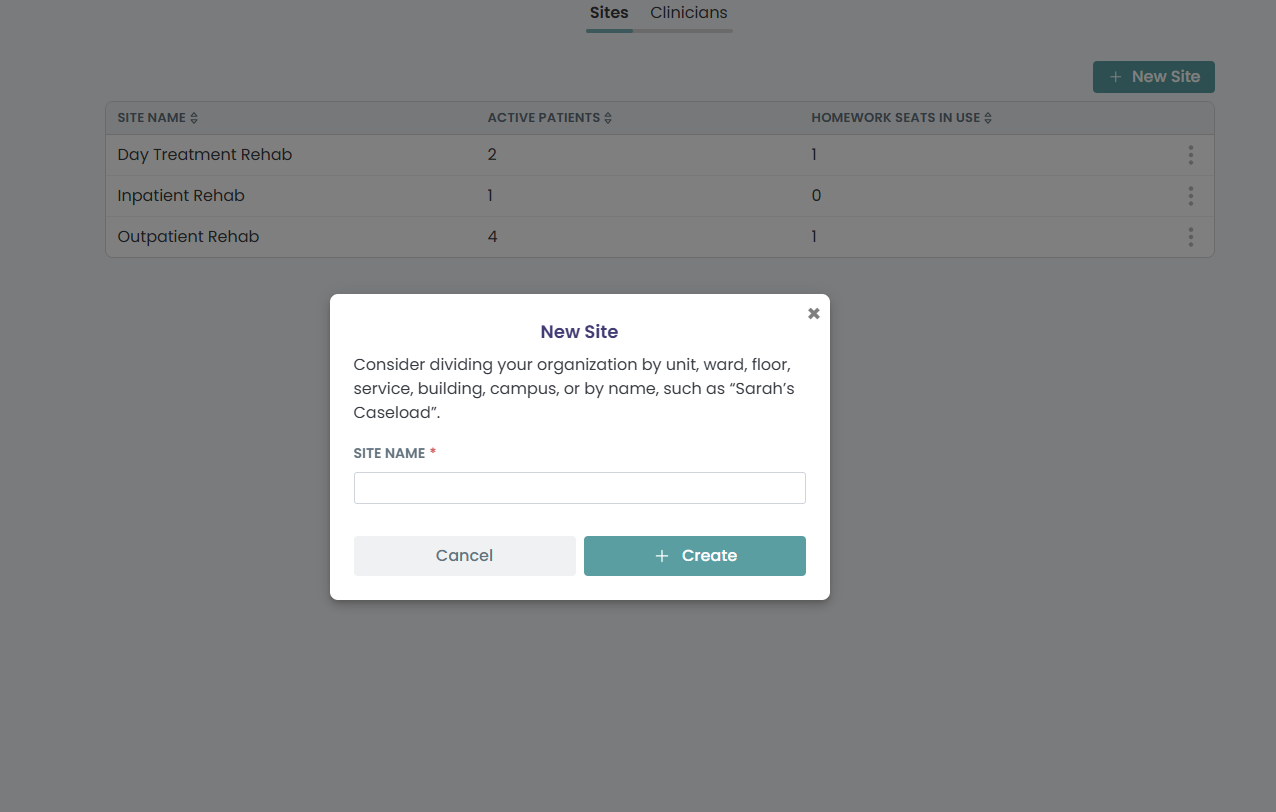This screenshot has width=1276, height=812.
Task: Focus the Site Name input field
Action: pyautogui.click(x=580, y=488)
